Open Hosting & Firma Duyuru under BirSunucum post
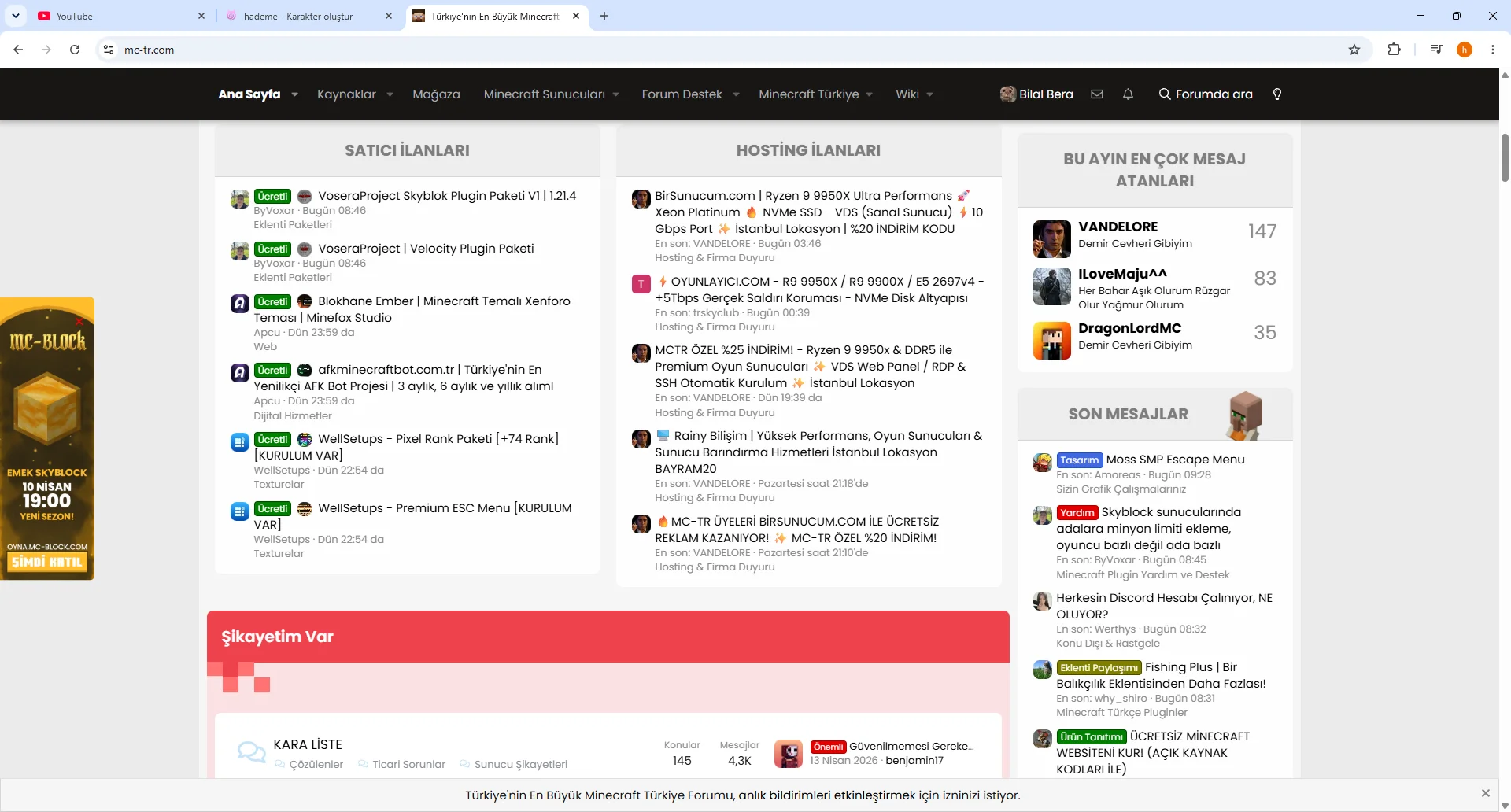This screenshot has width=1511, height=812. [715, 258]
